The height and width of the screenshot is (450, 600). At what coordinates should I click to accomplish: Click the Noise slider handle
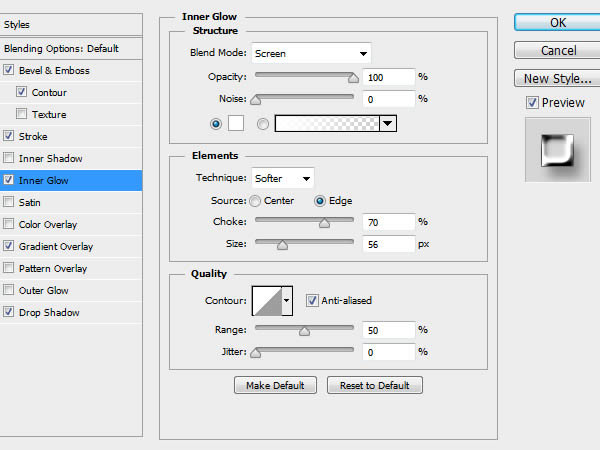click(x=256, y=100)
